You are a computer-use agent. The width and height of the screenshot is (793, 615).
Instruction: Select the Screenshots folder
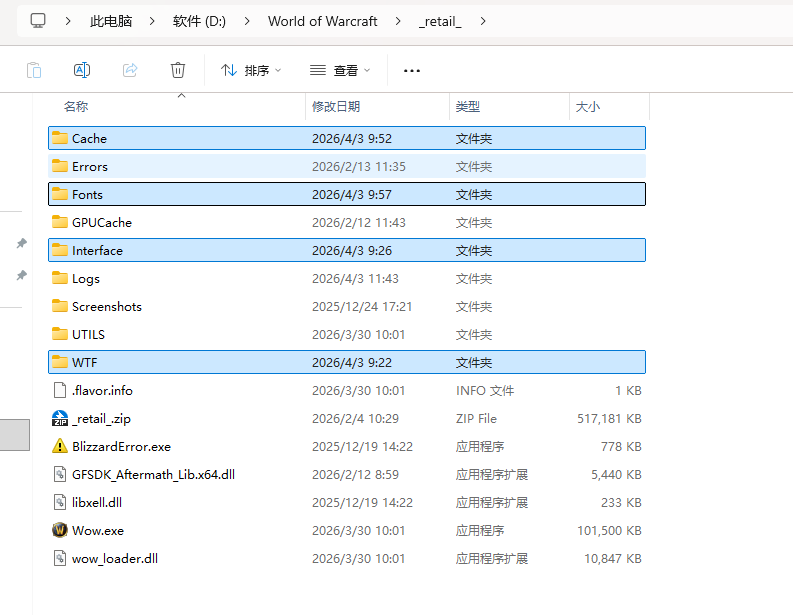(x=106, y=306)
